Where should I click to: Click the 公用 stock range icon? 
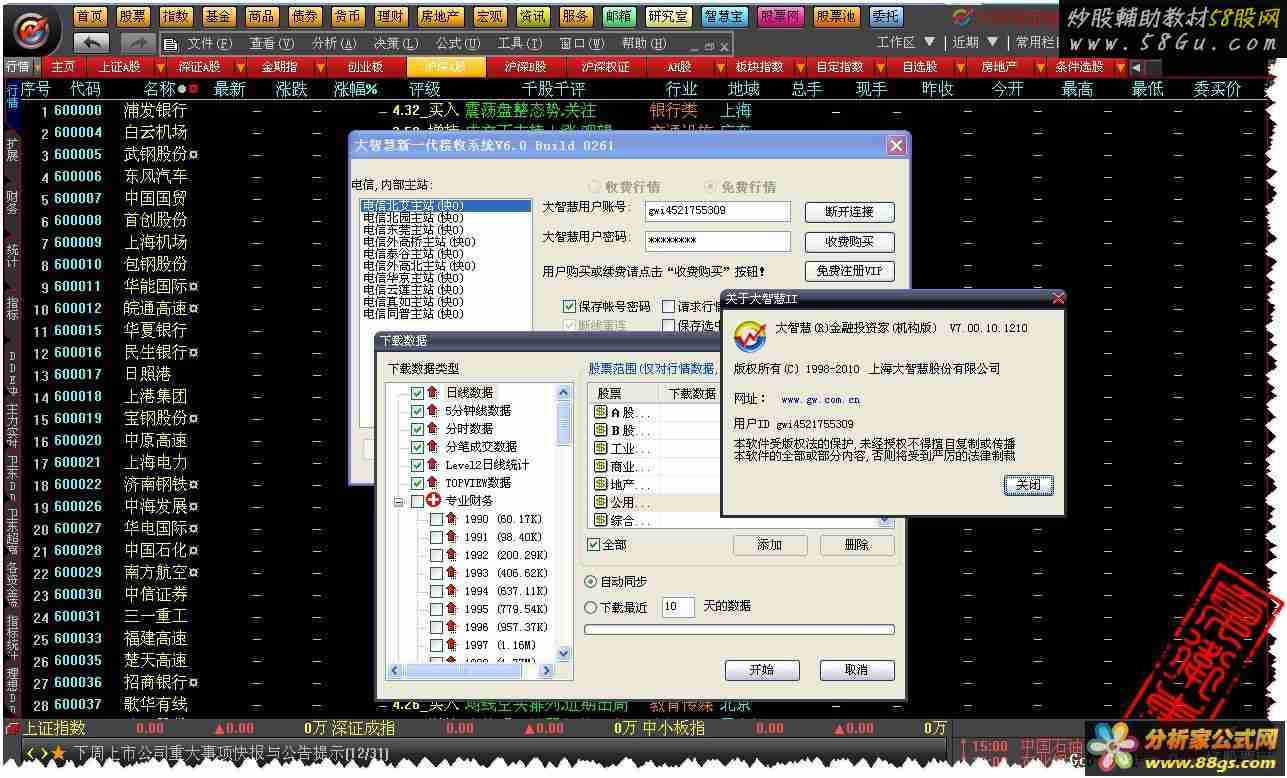coord(601,502)
